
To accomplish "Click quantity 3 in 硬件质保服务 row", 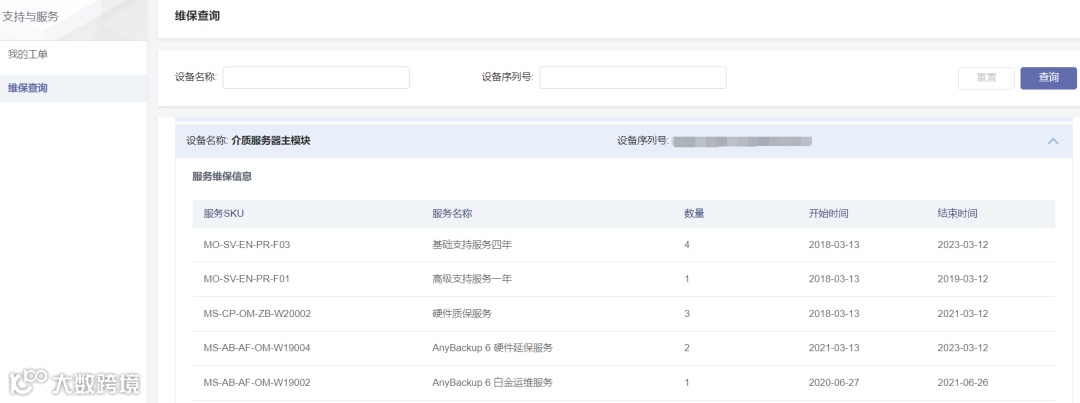I will [x=687, y=313].
